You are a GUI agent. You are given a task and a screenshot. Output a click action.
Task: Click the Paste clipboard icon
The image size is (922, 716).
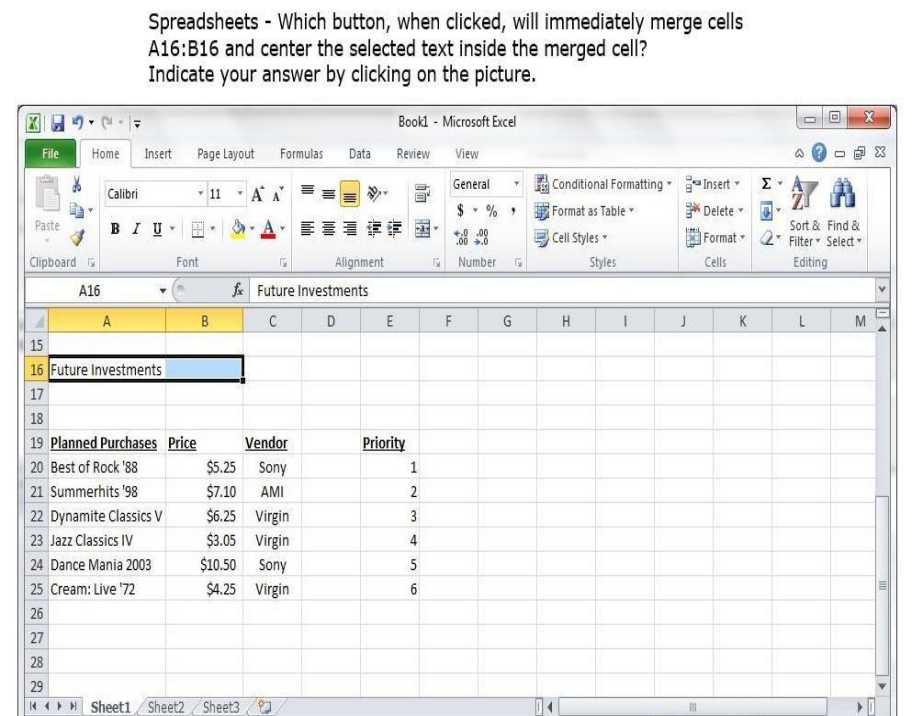[x=47, y=194]
